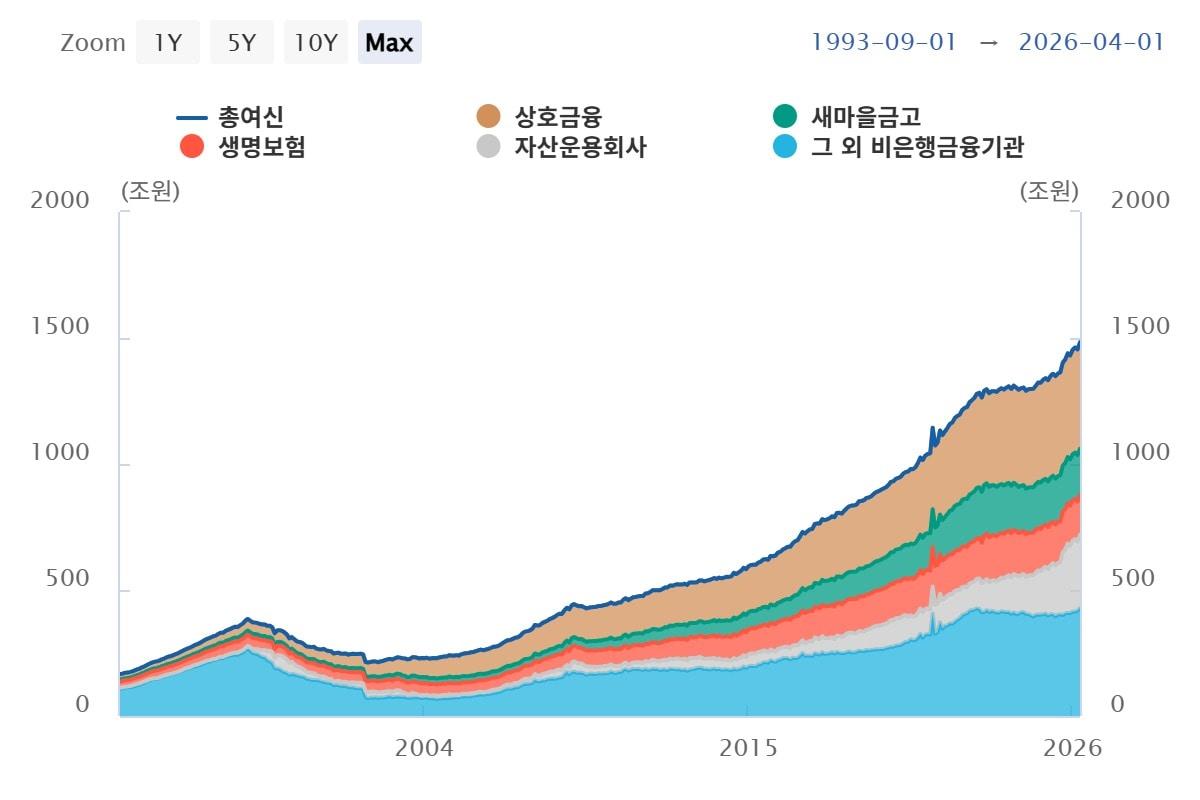
Task: Choose the Max zoom option
Action: click(390, 43)
